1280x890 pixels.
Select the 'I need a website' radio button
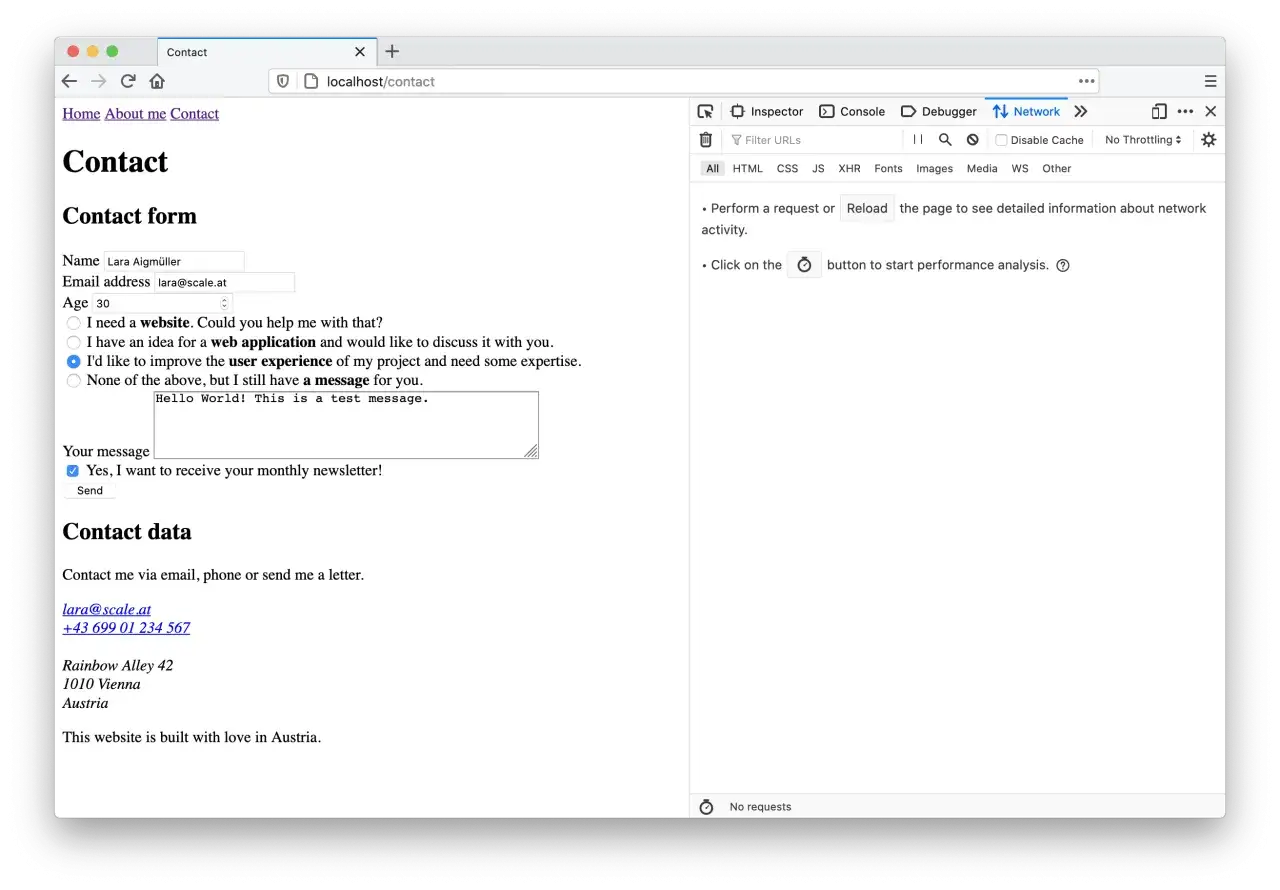tap(74, 323)
